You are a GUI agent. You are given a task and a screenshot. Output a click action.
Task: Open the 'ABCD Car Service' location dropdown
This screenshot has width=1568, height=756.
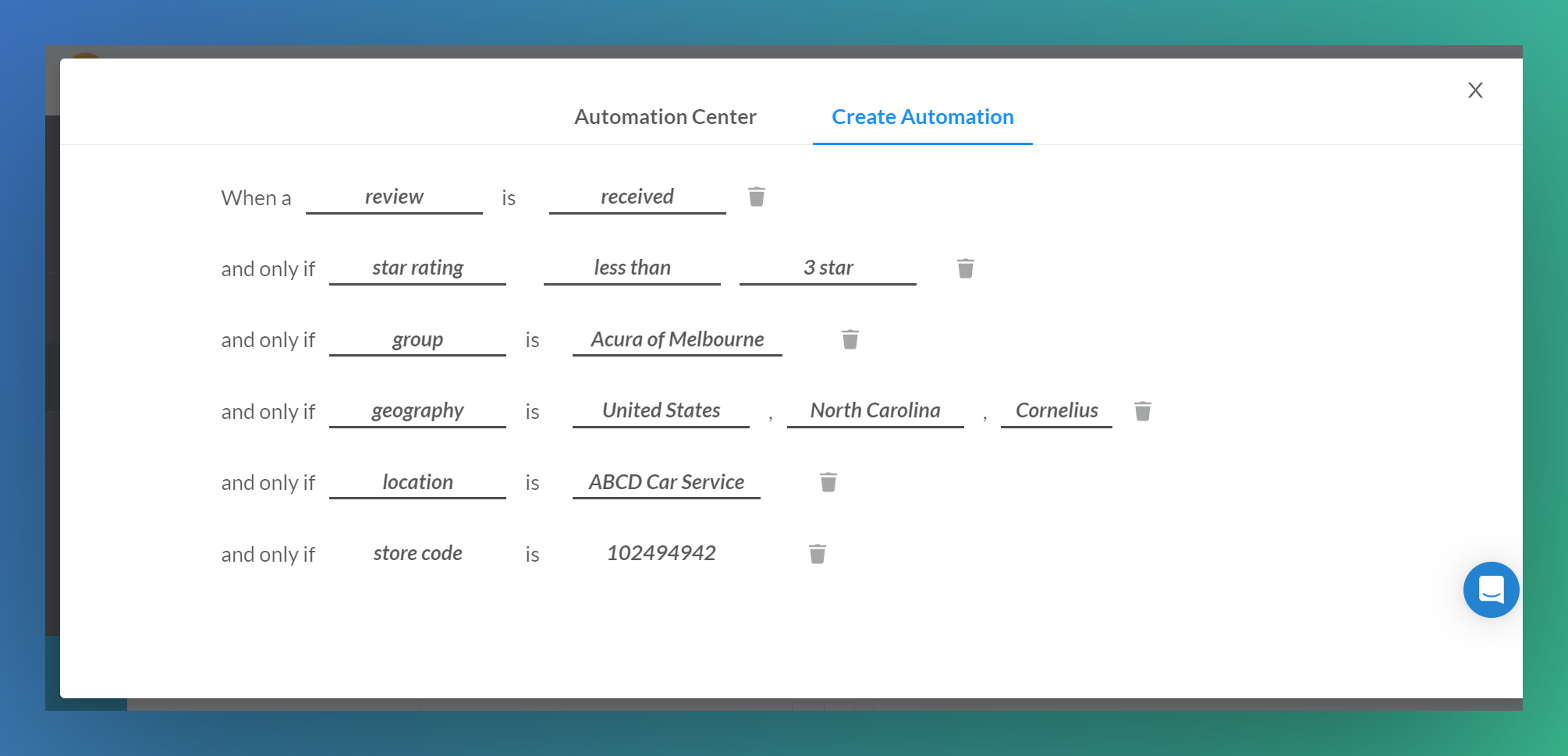666,483
